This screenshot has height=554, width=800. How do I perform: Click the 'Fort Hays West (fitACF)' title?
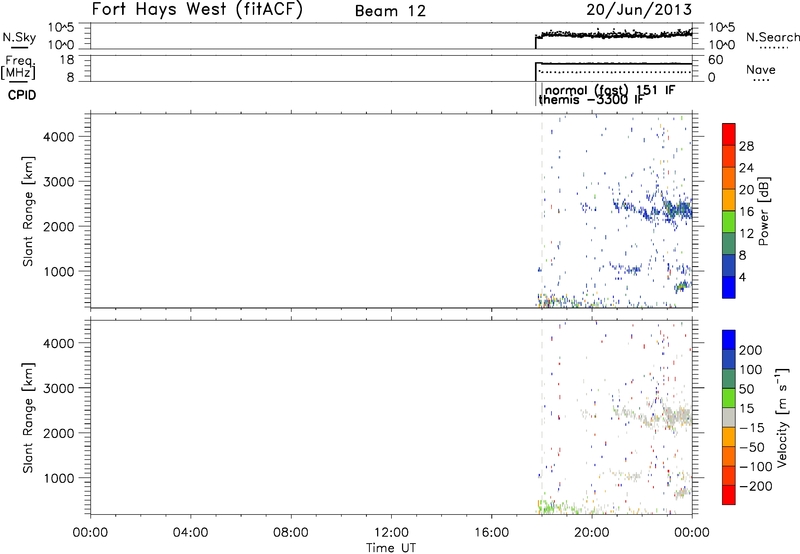click(x=197, y=10)
